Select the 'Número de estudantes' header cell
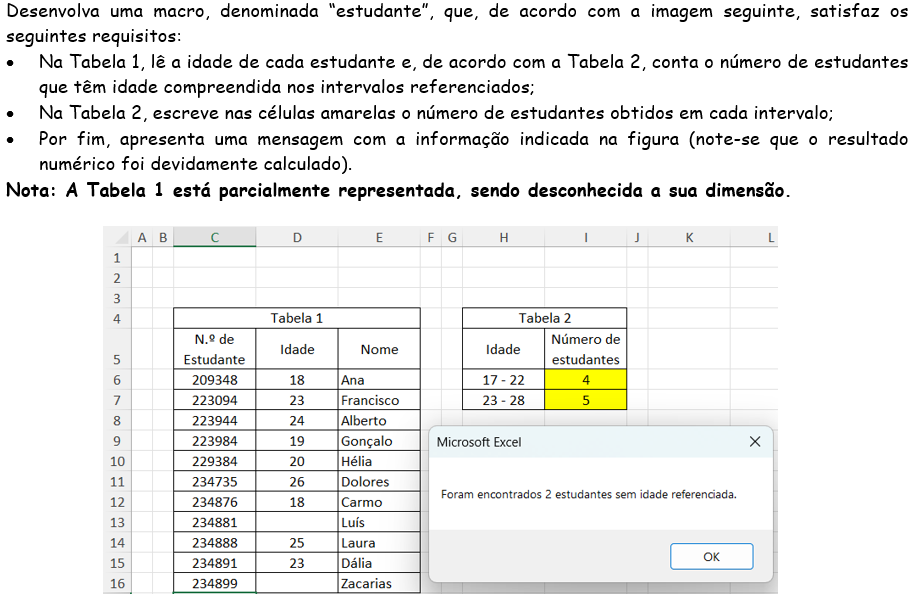The image size is (916, 594). point(586,349)
